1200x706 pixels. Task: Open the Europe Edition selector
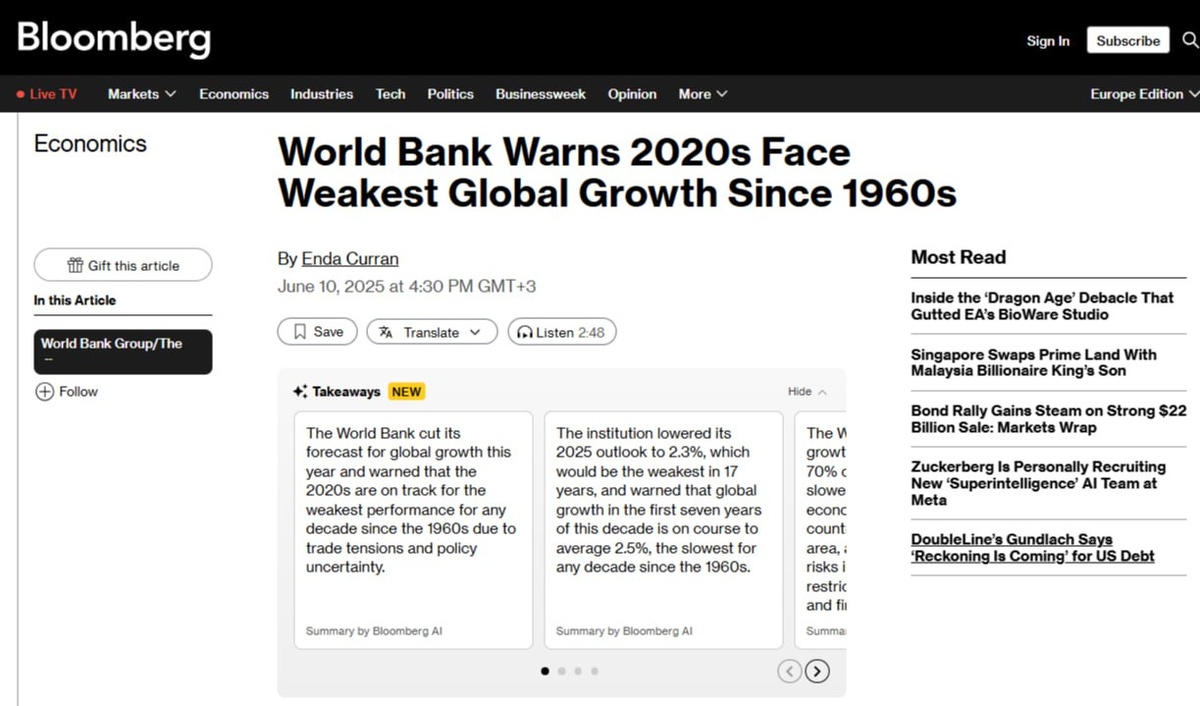[1144, 94]
